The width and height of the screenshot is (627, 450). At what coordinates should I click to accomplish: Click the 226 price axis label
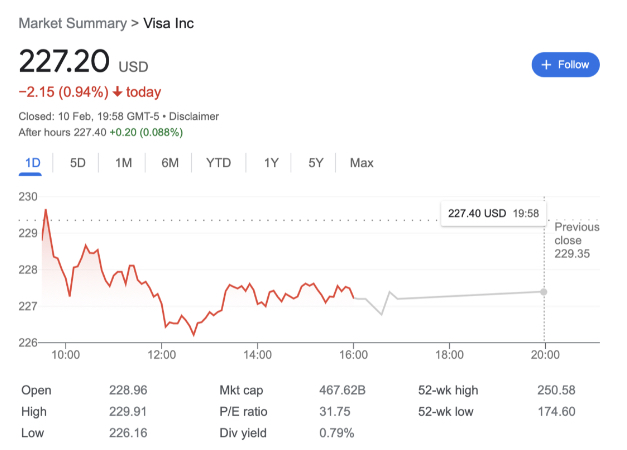coord(28,343)
